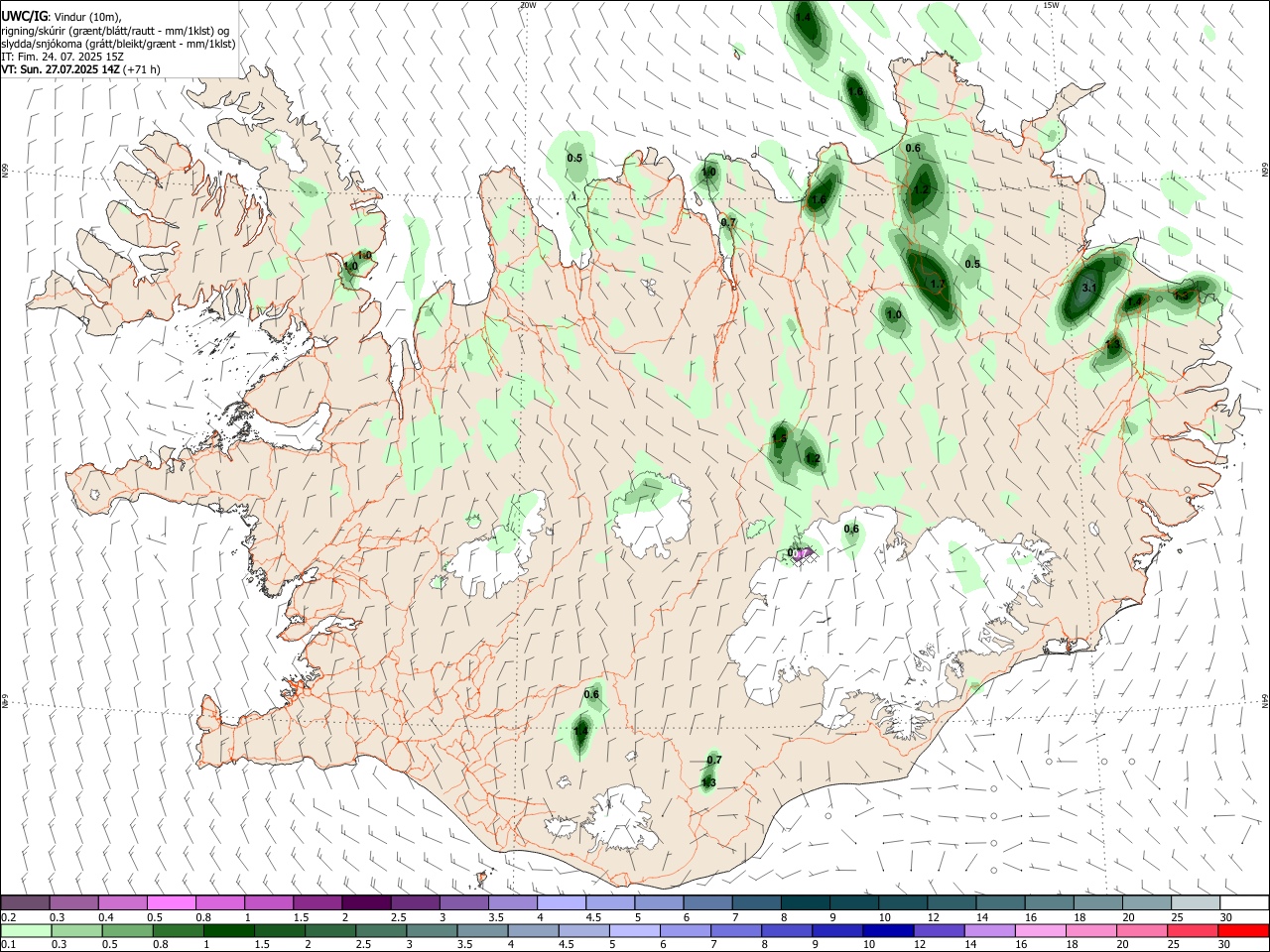The height and width of the screenshot is (952, 1270).
Task: Click the '15W' longitude label on the map edge
Action: coord(1051,5)
